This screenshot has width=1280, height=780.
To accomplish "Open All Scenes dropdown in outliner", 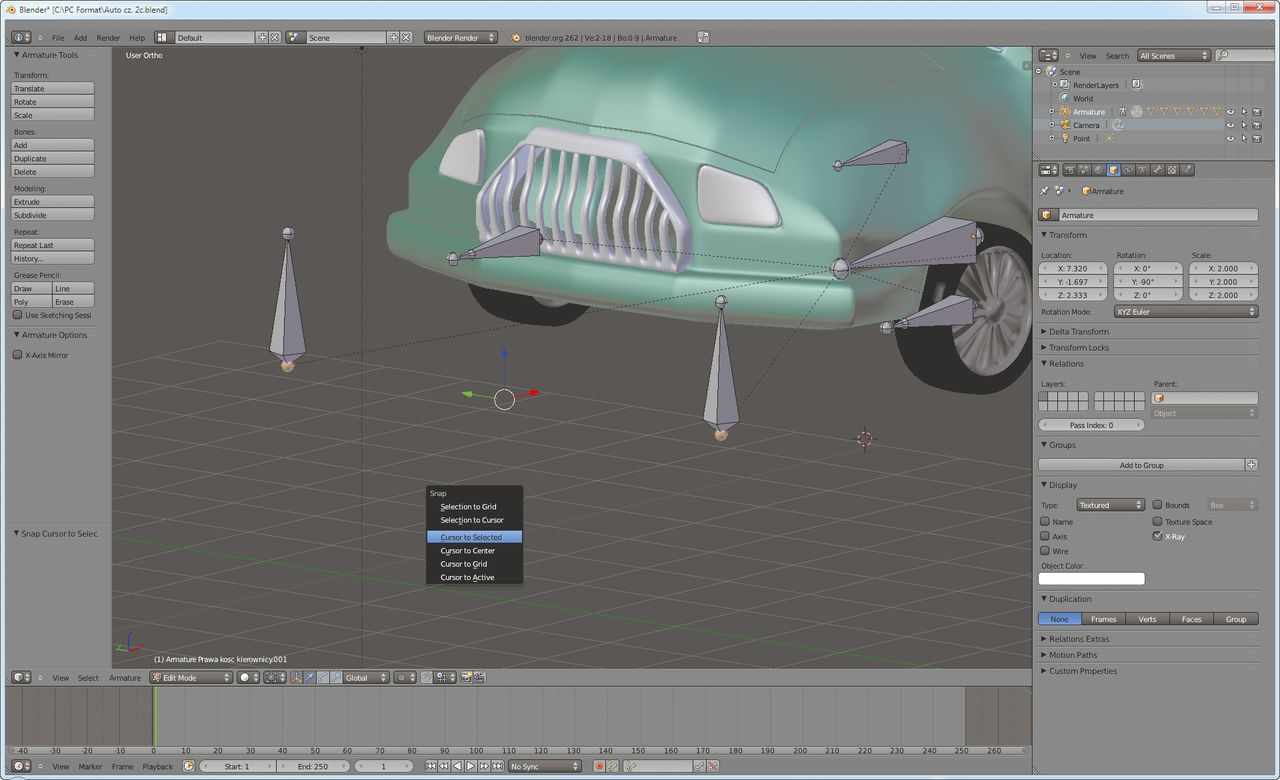I will pos(1174,56).
